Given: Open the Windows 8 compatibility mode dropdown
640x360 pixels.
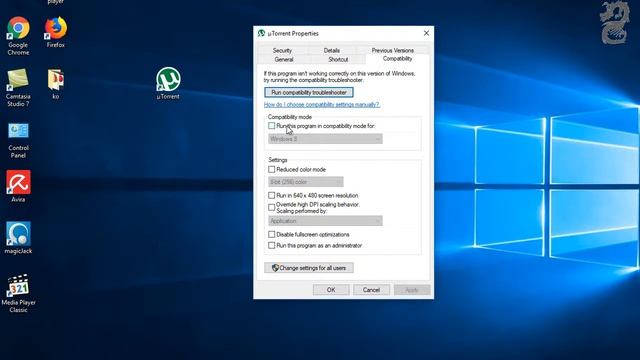Looking at the screenshot, I should [x=325, y=139].
